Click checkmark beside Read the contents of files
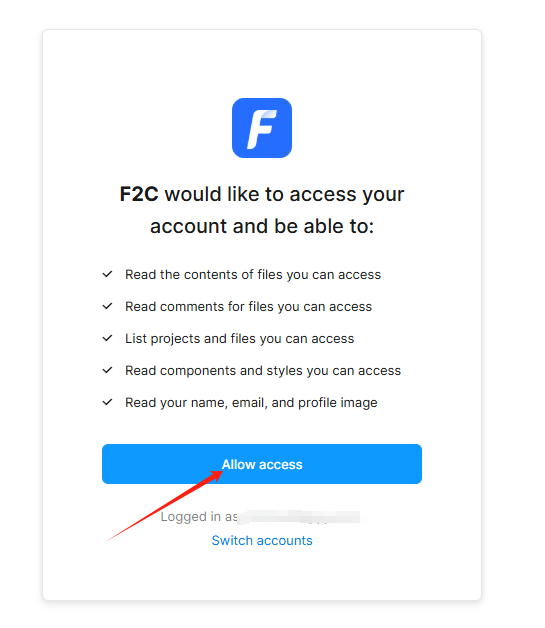The width and height of the screenshot is (545, 628). [x=107, y=274]
